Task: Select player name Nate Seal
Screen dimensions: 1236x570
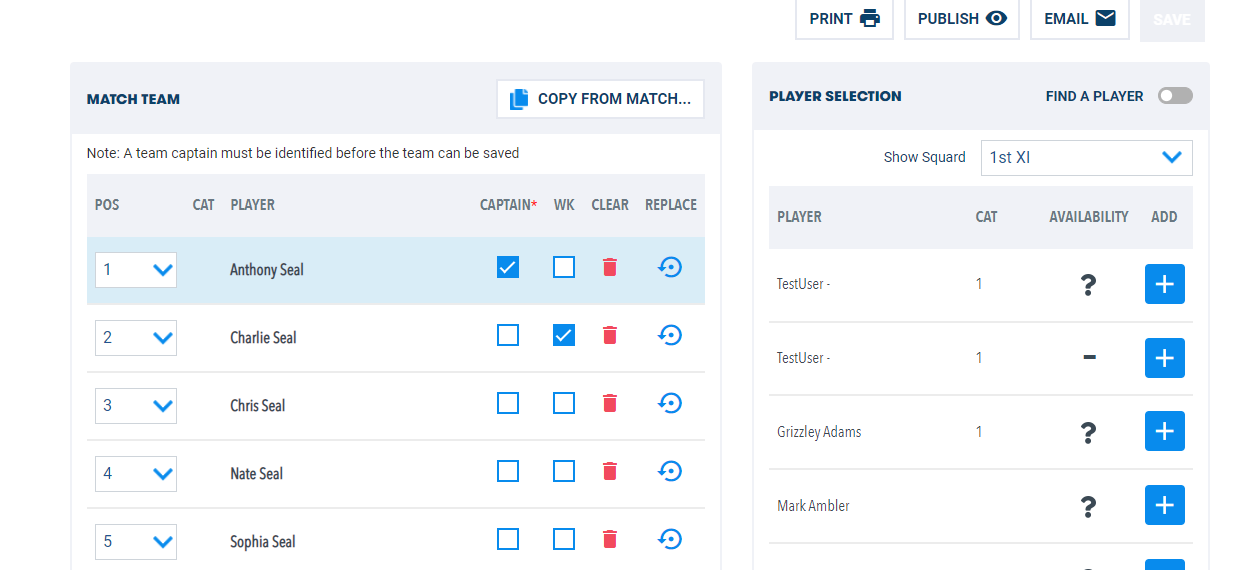Action: pos(257,474)
